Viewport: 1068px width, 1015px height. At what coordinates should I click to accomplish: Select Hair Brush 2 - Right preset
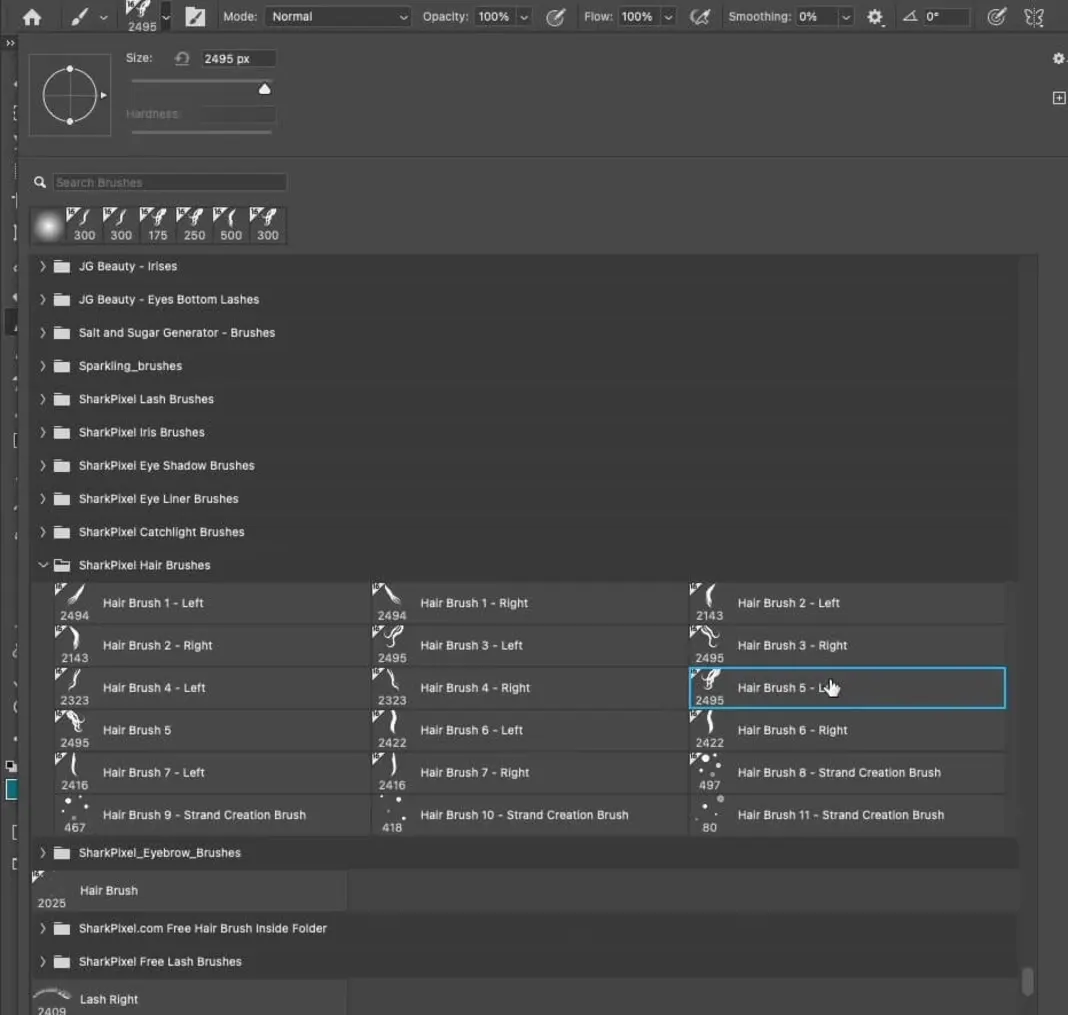click(212, 646)
